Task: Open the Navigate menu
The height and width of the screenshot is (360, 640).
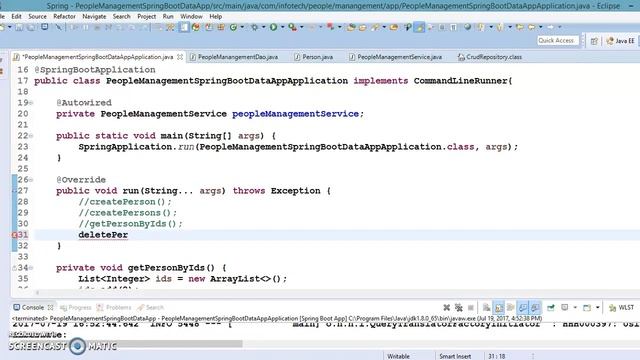Action: (x=94, y=16)
